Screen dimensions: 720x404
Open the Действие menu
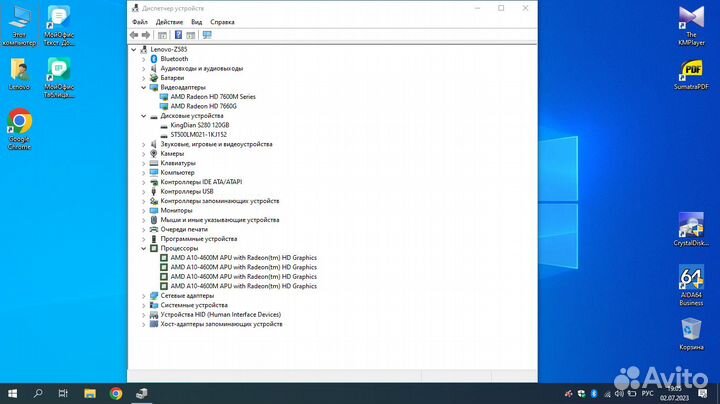click(x=169, y=22)
